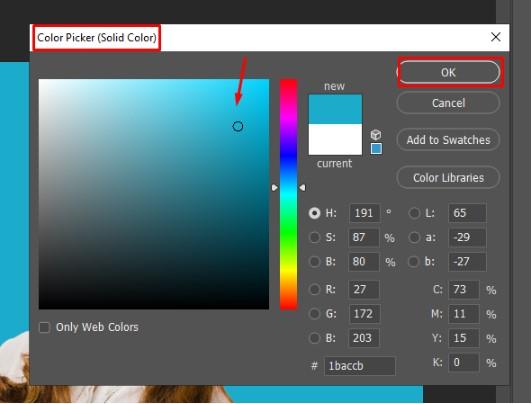Click the new color swatch
The height and width of the screenshot is (404, 532).
point(335,109)
